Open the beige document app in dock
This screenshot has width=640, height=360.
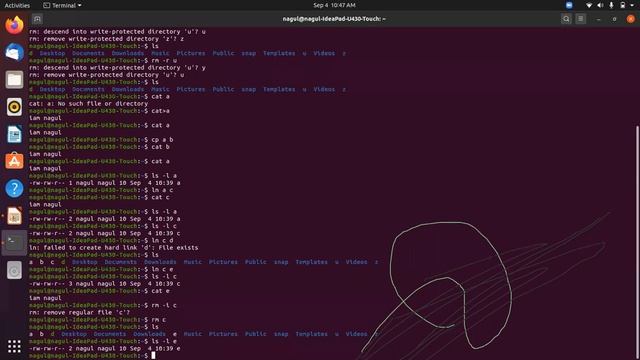[14, 216]
